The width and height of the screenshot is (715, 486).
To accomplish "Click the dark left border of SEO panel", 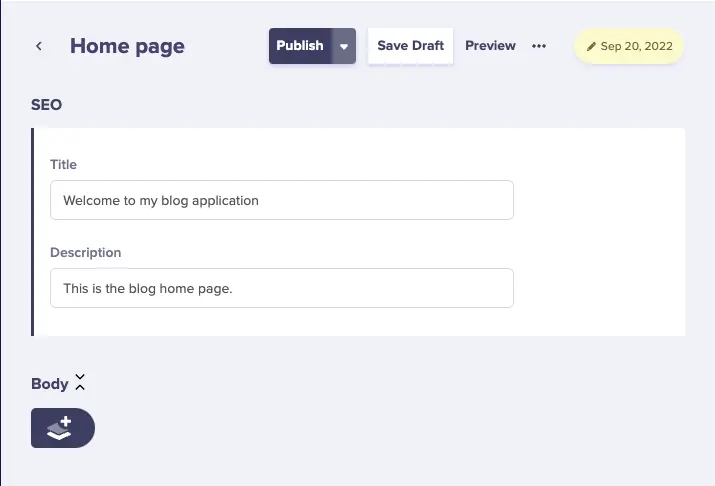I will tap(33, 232).
